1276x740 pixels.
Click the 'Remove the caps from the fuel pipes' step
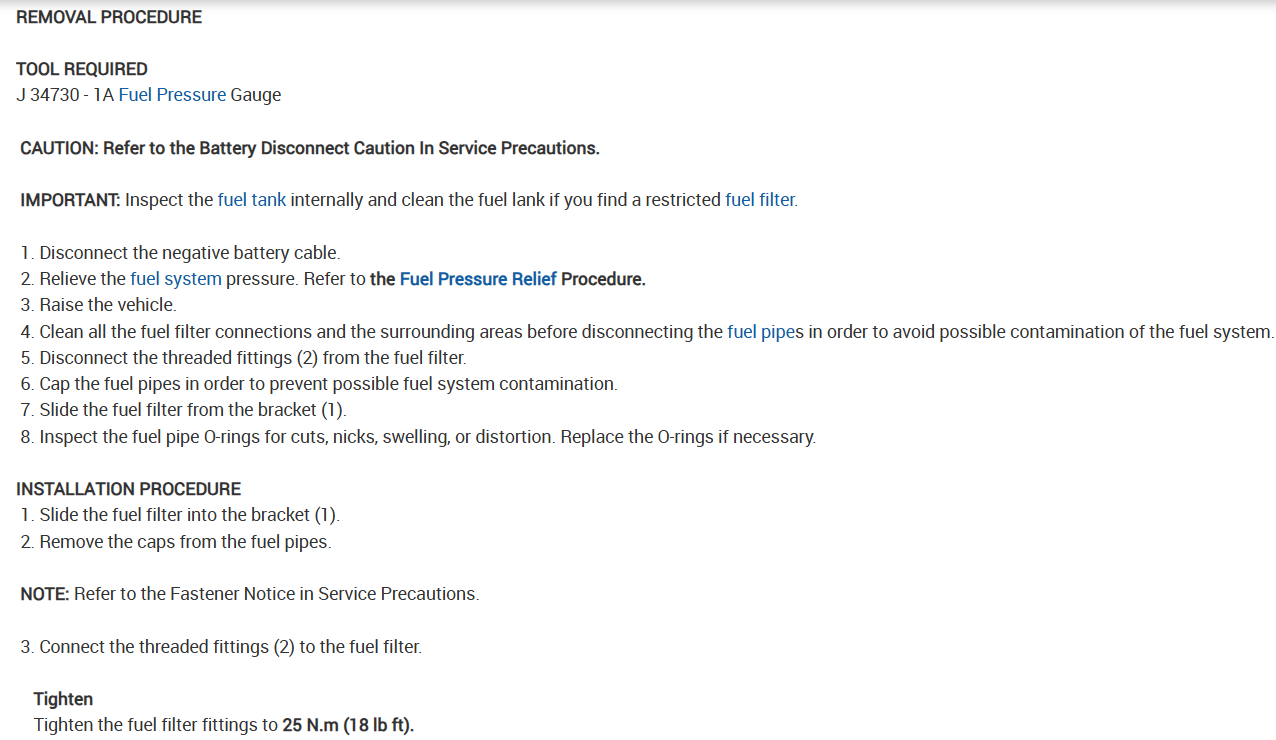click(x=185, y=542)
